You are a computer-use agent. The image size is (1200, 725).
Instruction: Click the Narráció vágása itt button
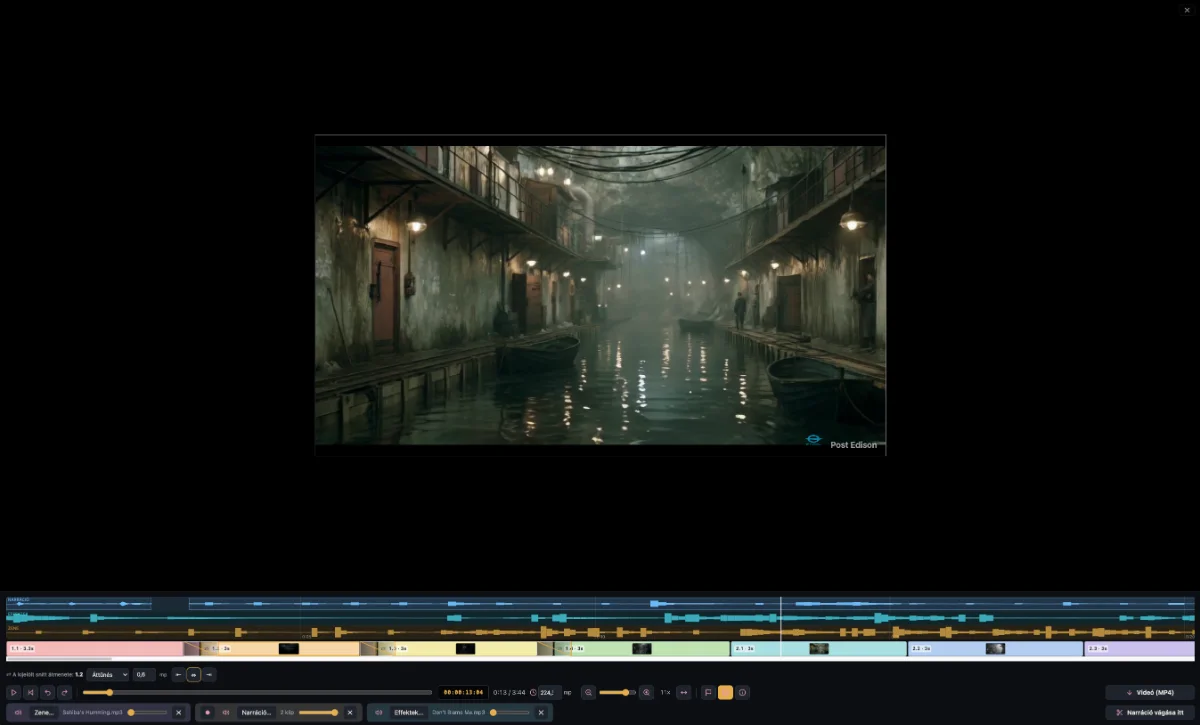(1150, 713)
